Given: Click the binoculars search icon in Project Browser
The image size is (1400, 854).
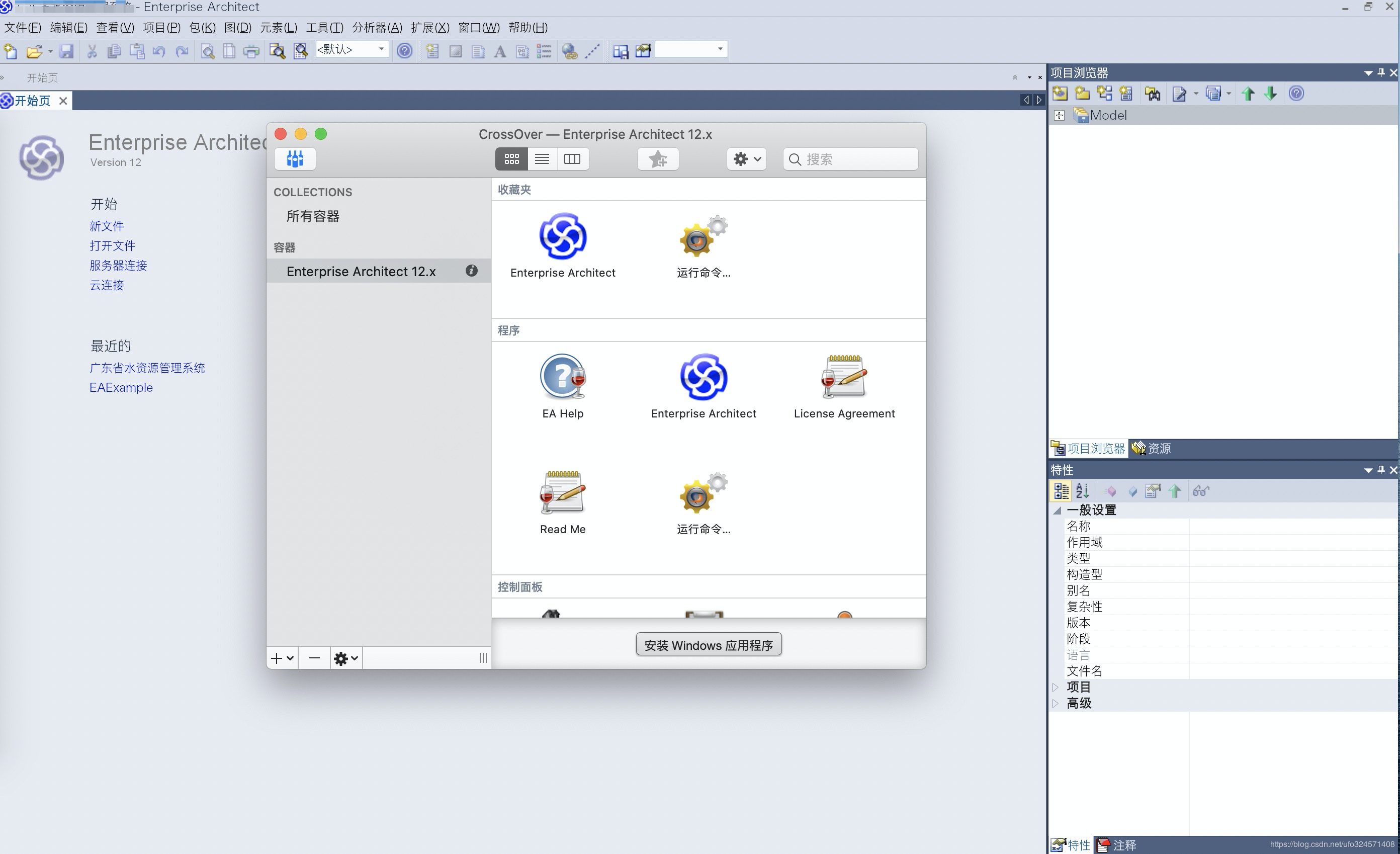Looking at the screenshot, I should (x=1152, y=94).
